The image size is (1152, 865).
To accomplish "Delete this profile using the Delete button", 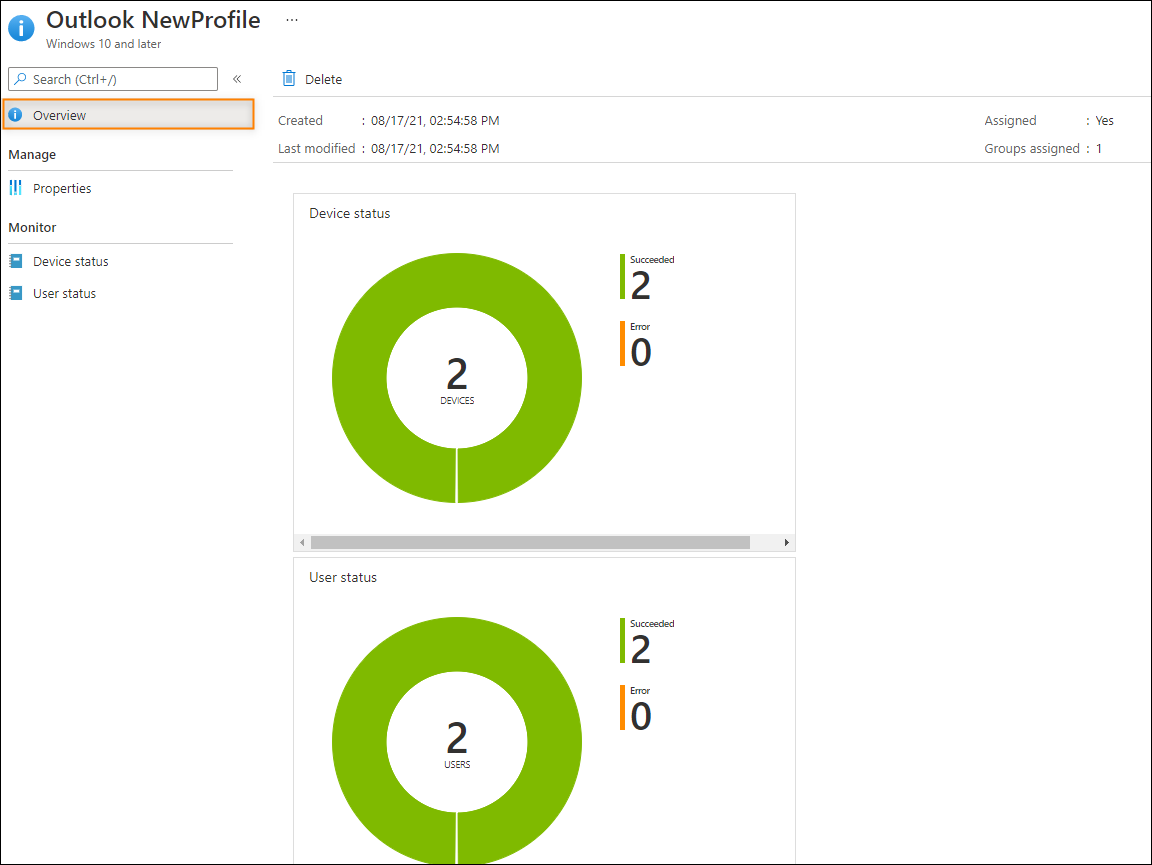I will tap(312, 79).
